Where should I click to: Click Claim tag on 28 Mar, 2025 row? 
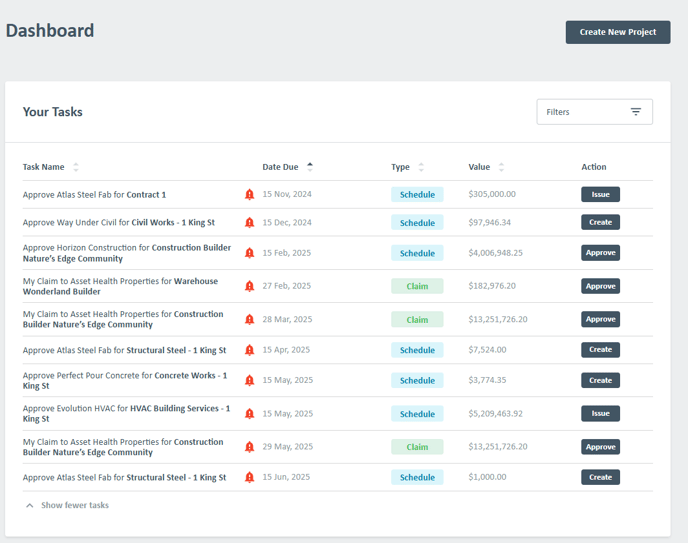point(417,319)
